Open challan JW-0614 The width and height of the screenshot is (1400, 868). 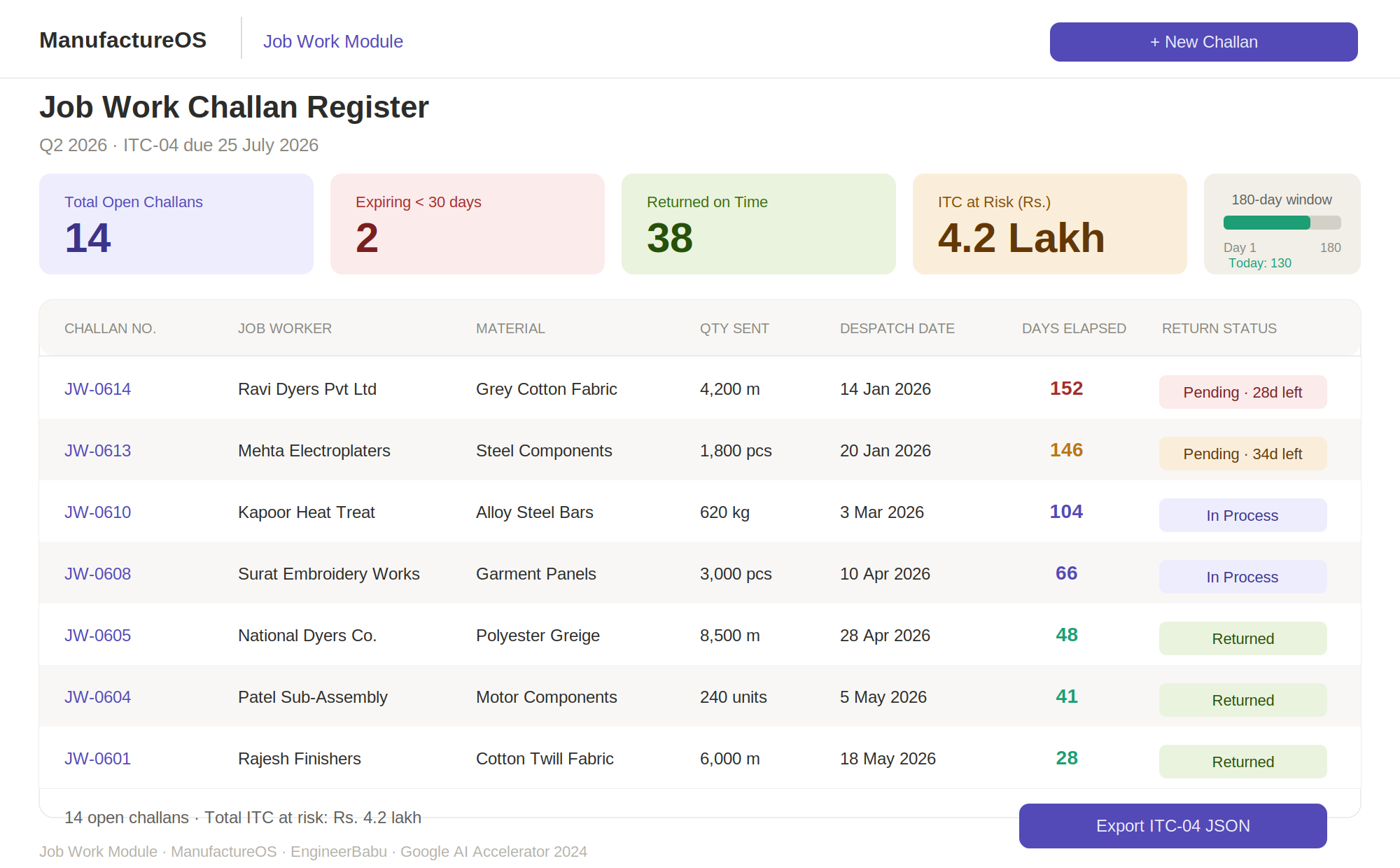(97, 389)
